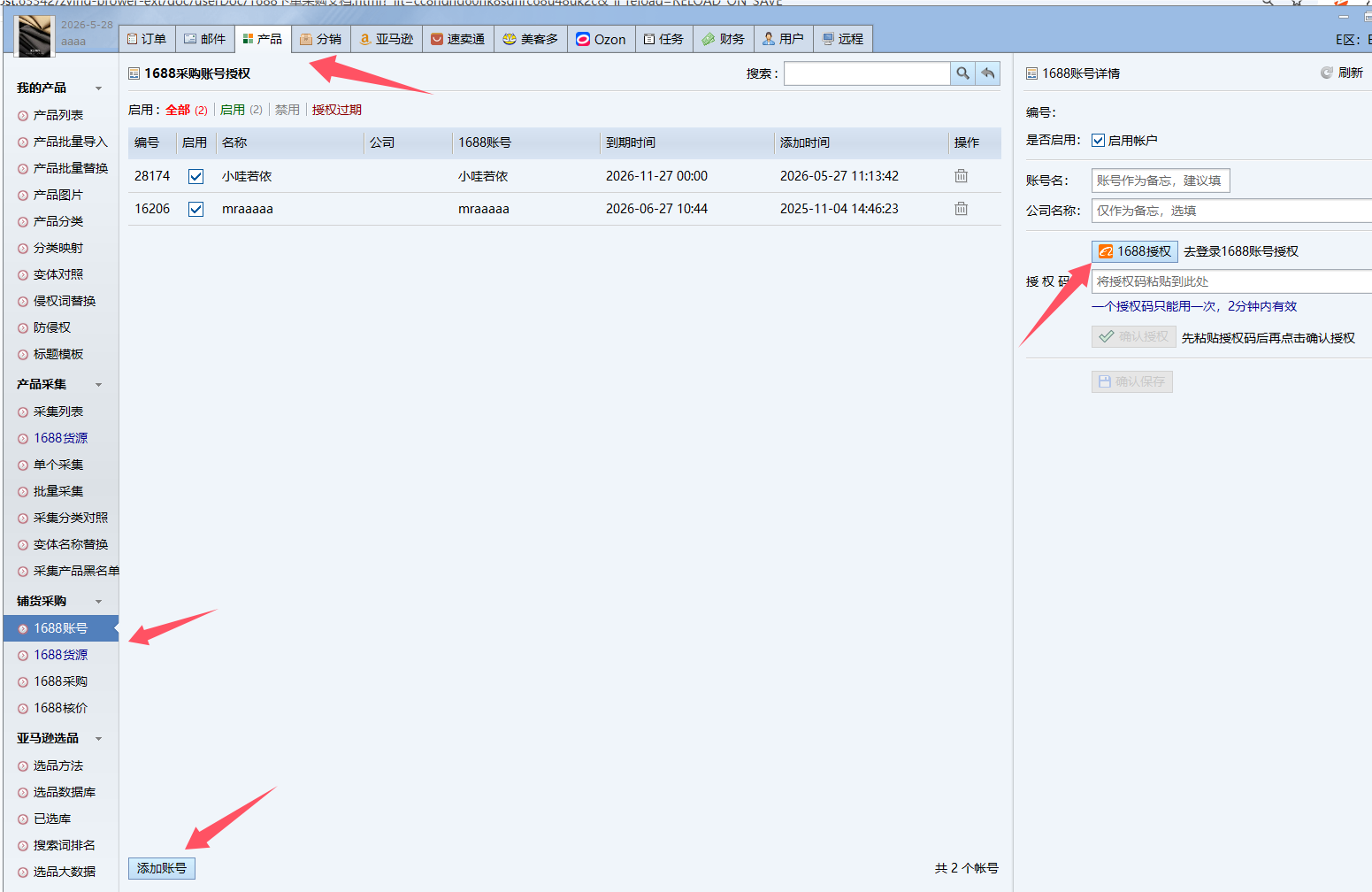1372x892 pixels.
Task: Open 采集列表 in sidebar
Action: [58, 411]
